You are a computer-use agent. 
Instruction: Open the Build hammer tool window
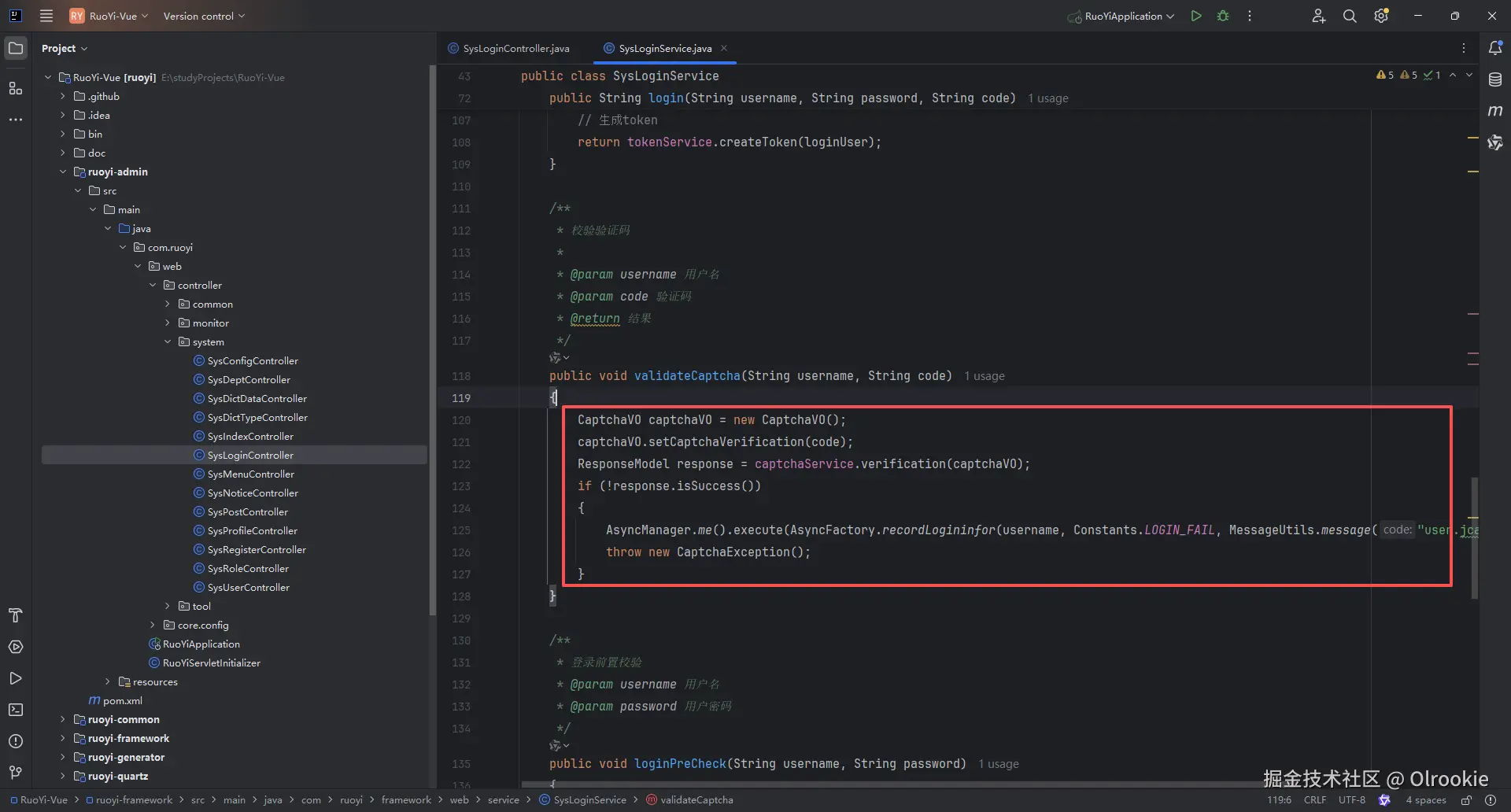point(16,615)
